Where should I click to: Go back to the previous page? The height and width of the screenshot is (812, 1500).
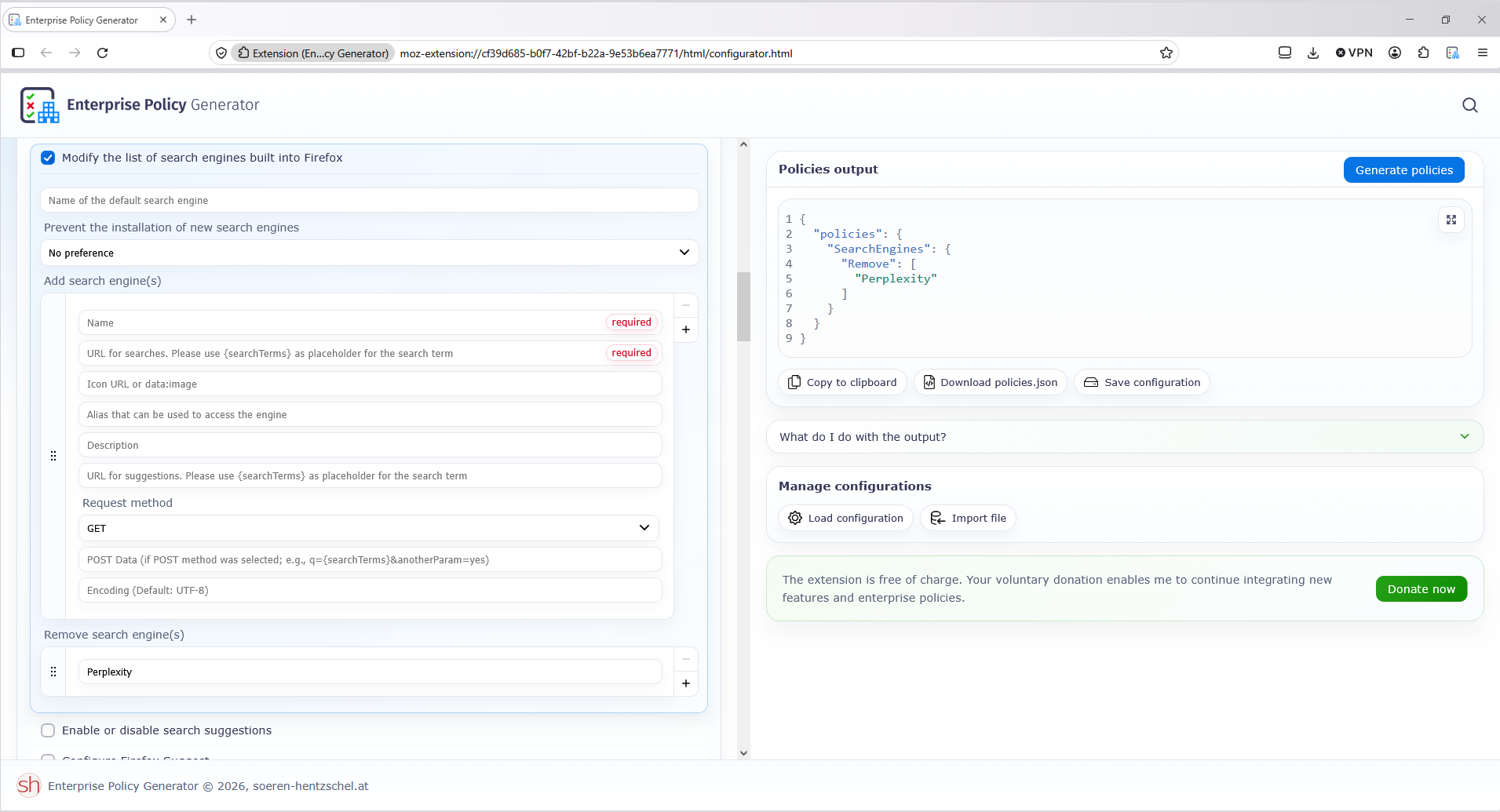pos(46,53)
